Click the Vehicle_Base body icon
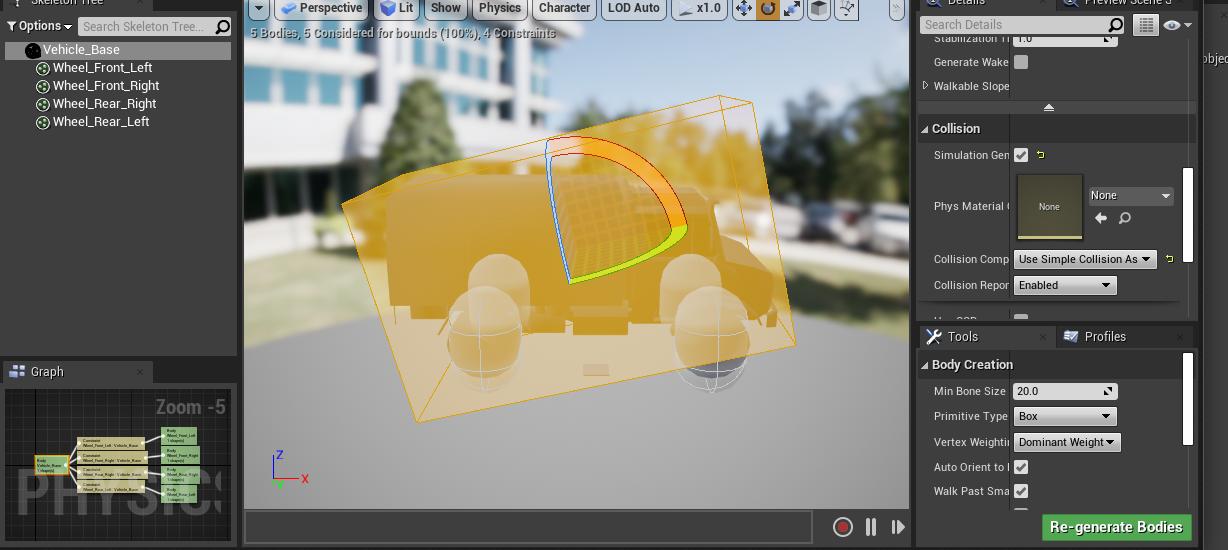 (x=33, y=50)
